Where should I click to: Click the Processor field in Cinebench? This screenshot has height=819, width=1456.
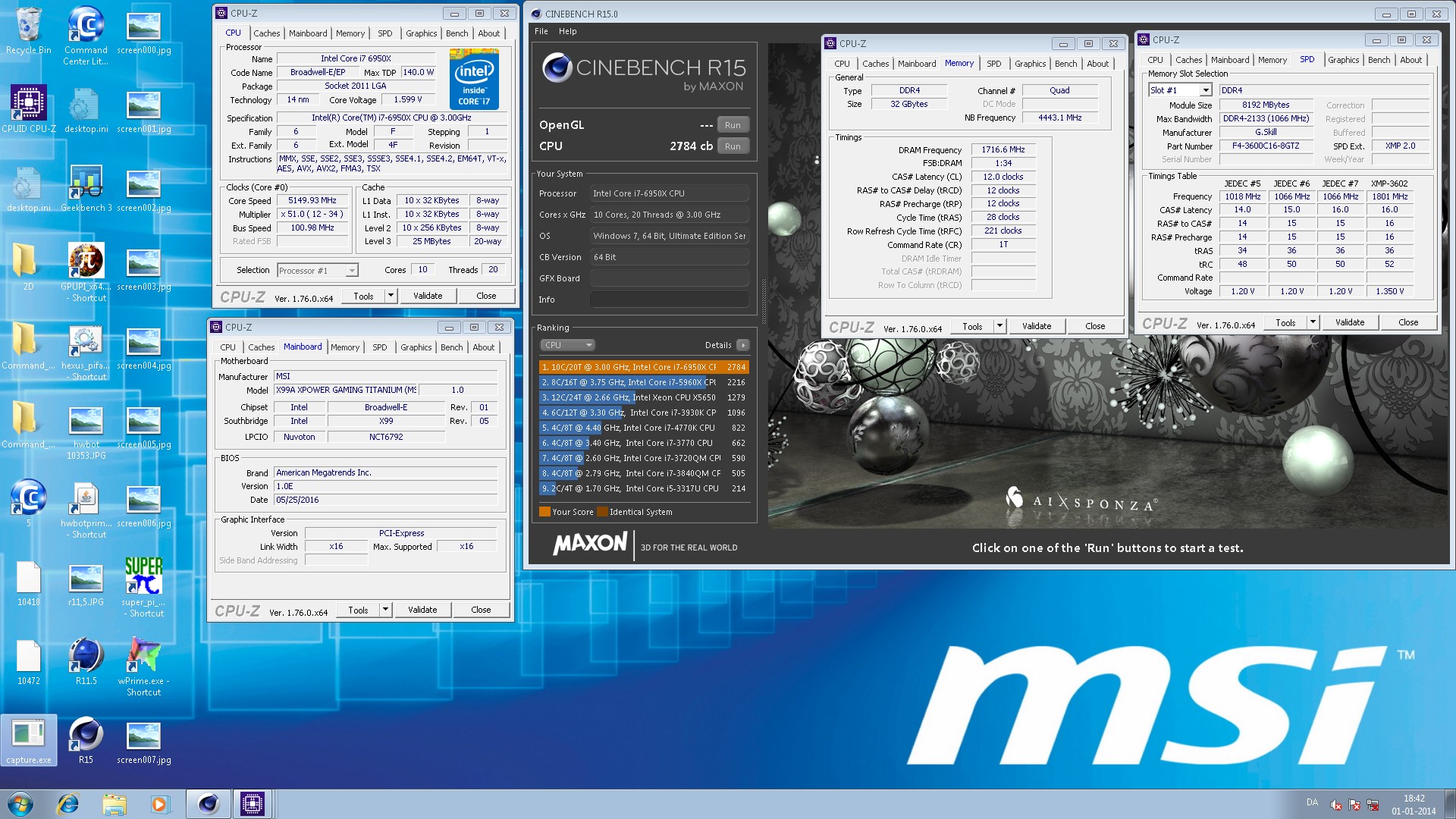pos(669,193)
